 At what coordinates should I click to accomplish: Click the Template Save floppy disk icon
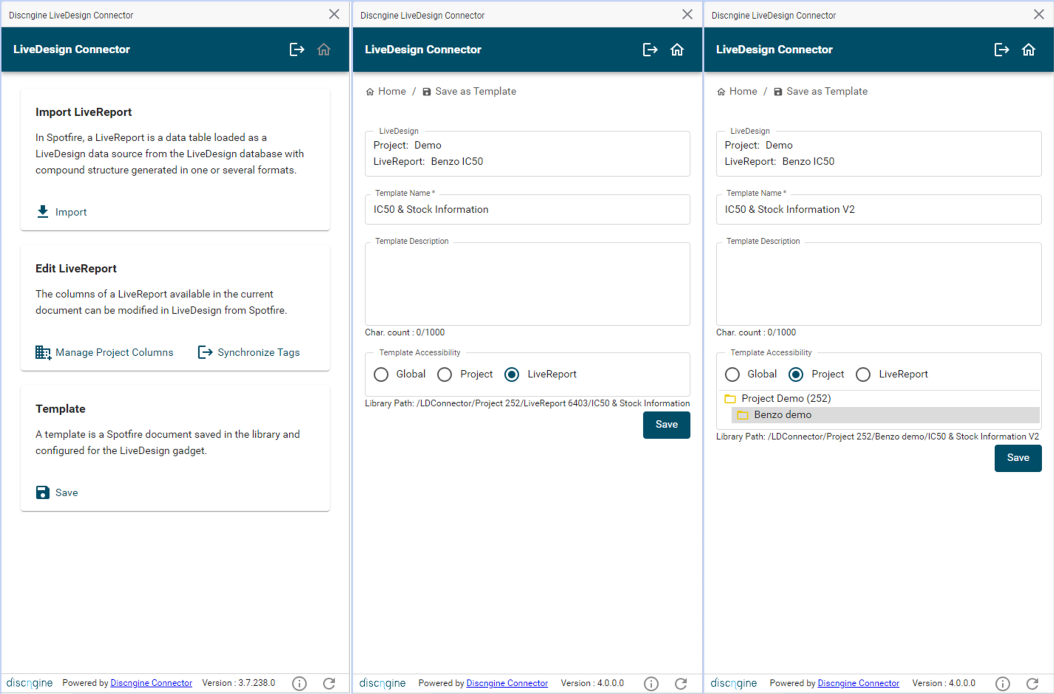(x=42, y=492)
